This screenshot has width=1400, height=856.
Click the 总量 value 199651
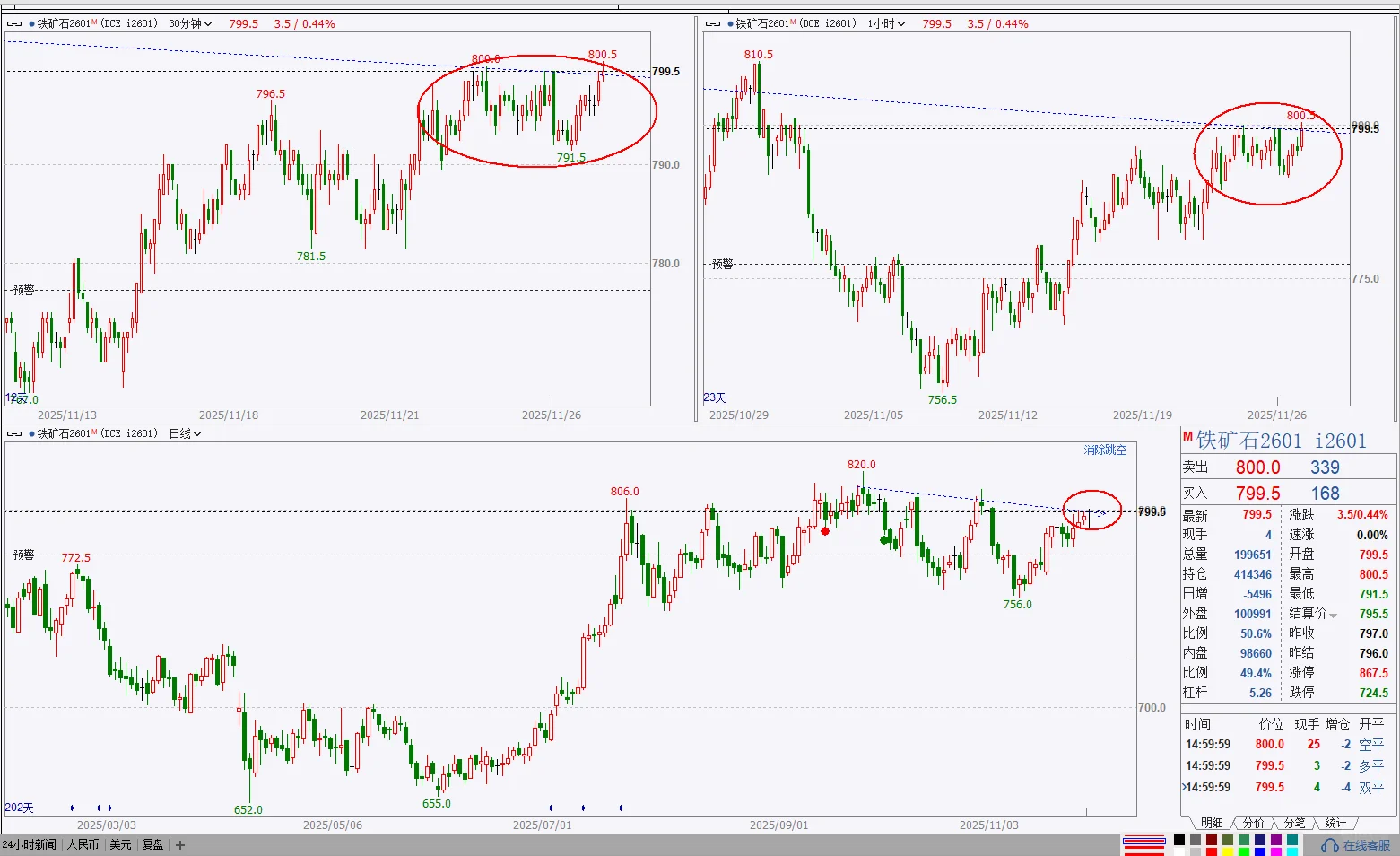point(1252,555)
